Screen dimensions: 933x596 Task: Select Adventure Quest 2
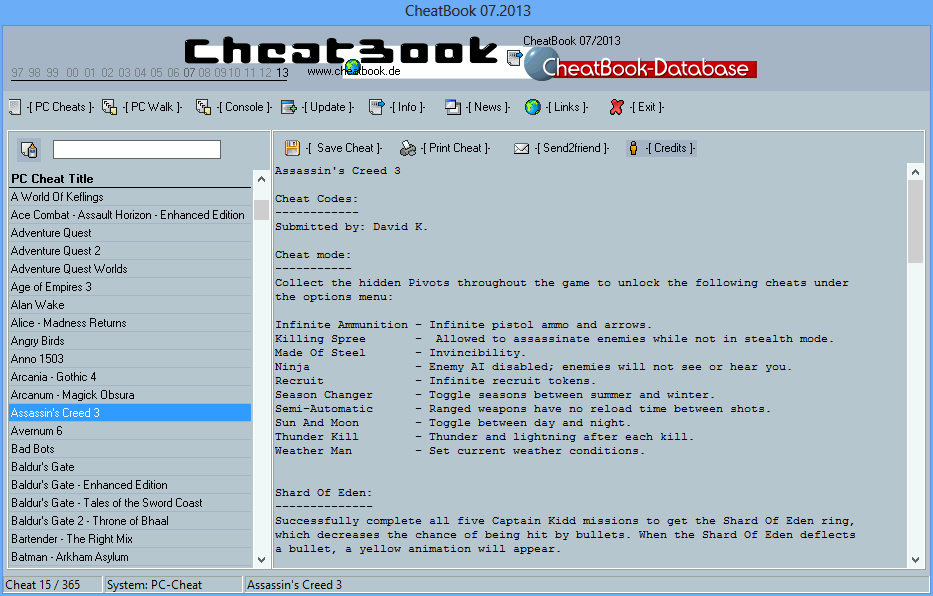[x=130, y=251]
